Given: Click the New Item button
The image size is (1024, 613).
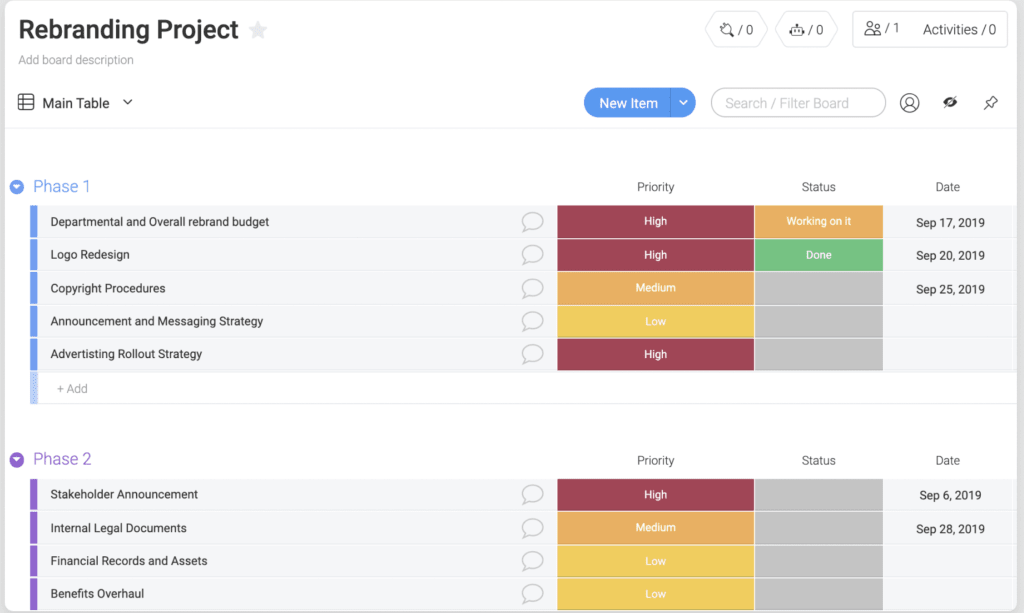Looking at the screenshot, I should 627,102.
